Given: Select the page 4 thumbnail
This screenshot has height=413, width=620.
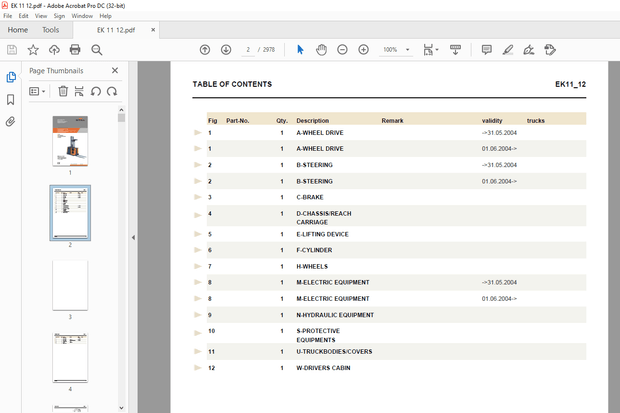Looking at the screenshot, I should [70, 357].
